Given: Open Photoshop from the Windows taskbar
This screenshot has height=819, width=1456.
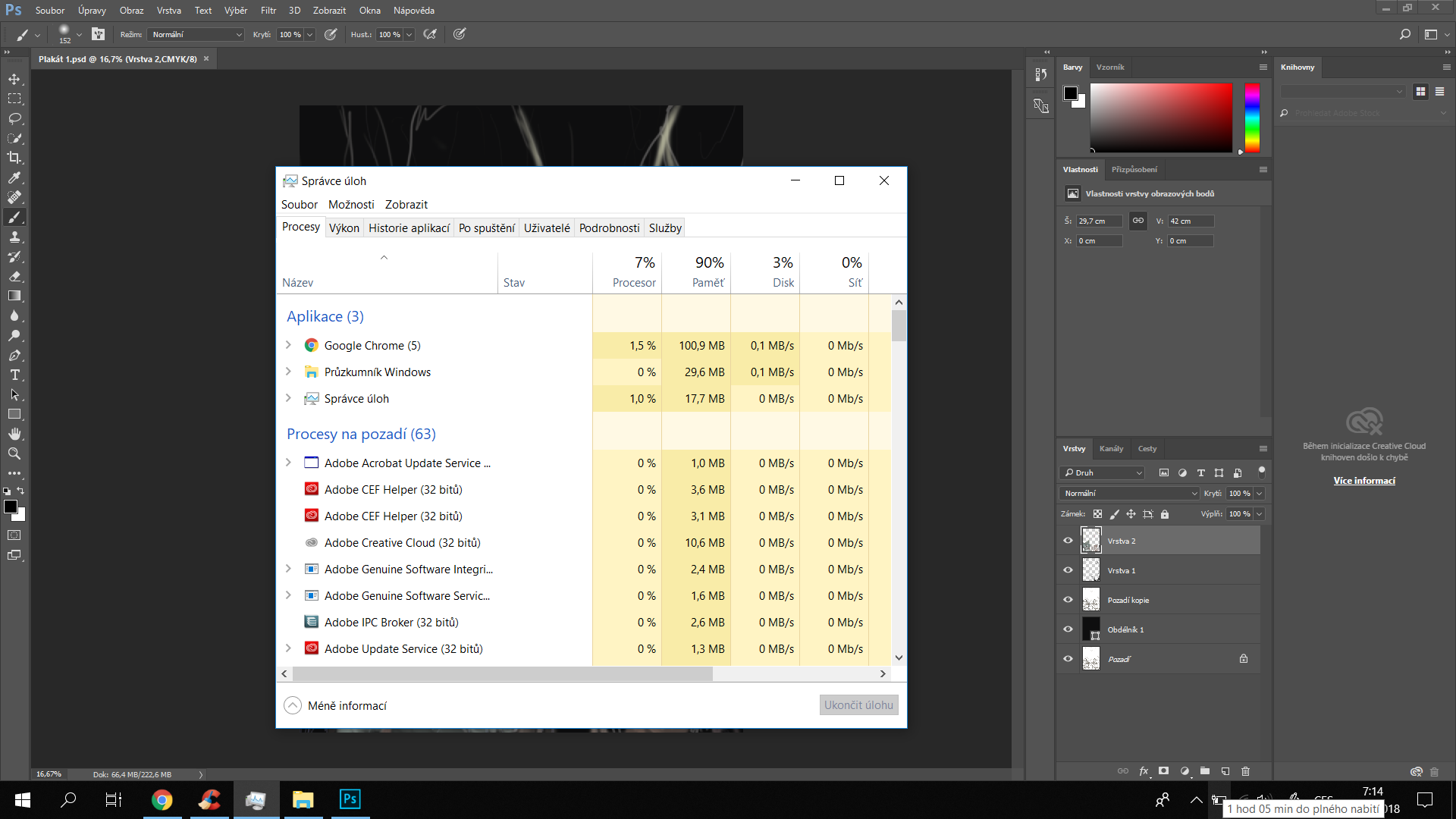Looking at the screenshot, I should tap(350, 799).
